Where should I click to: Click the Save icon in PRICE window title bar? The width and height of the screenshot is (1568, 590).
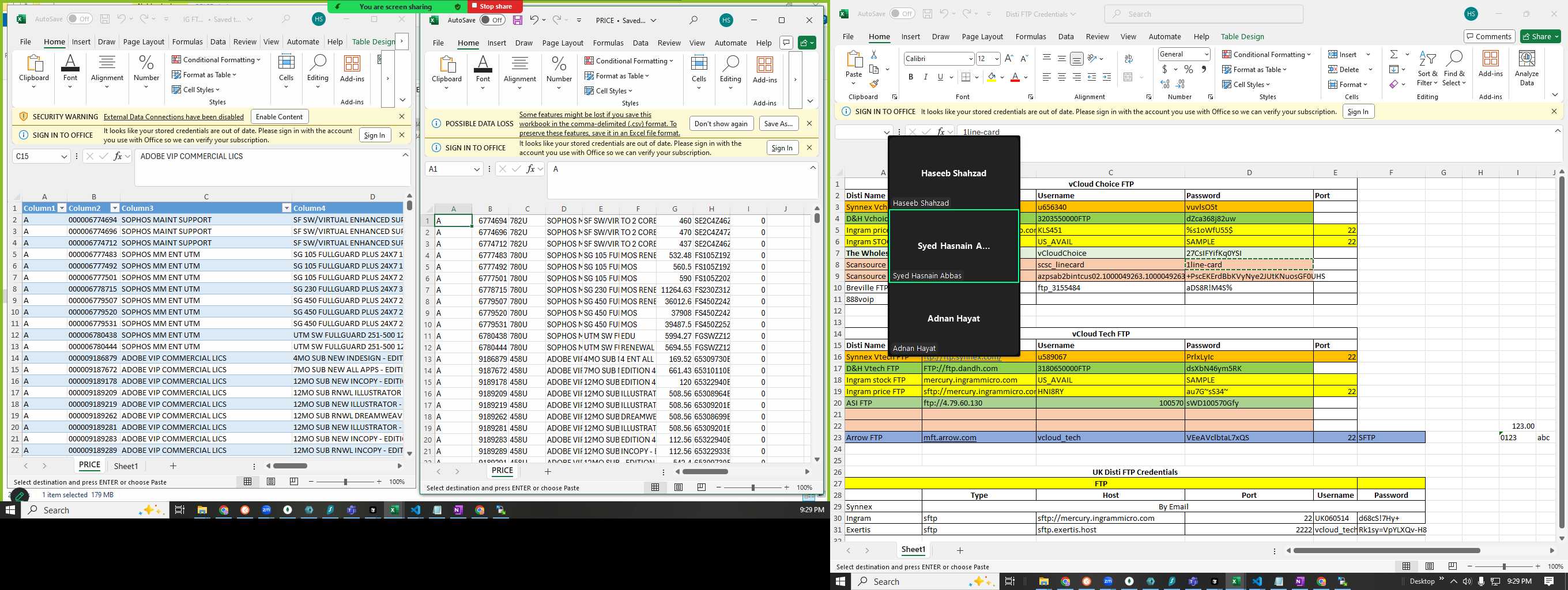(x=518, y=20)
